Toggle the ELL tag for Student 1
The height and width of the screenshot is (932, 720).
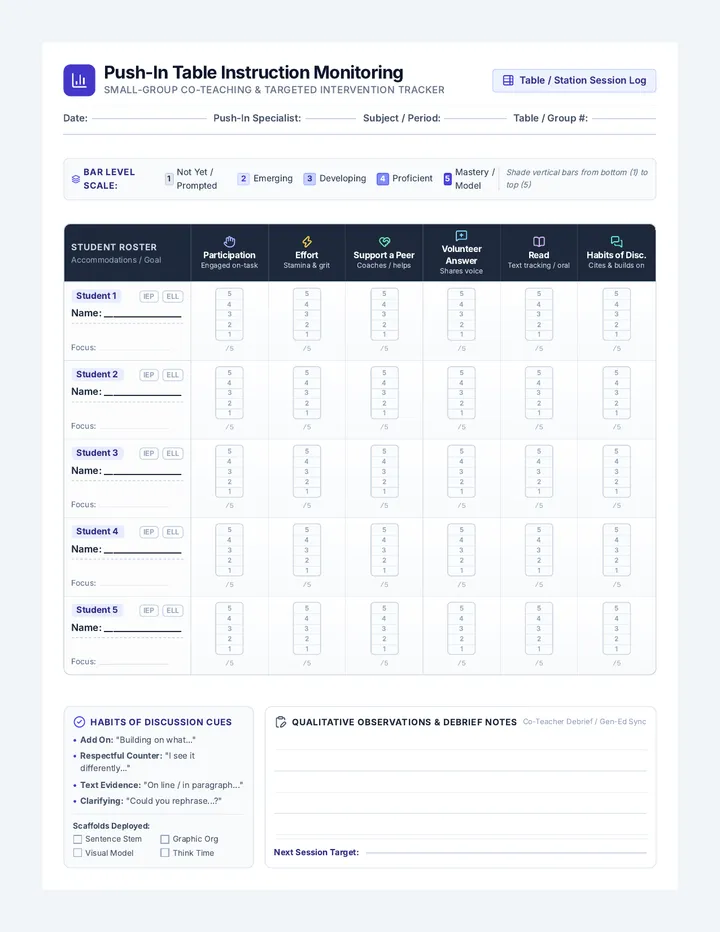click(x=172, y=297)
